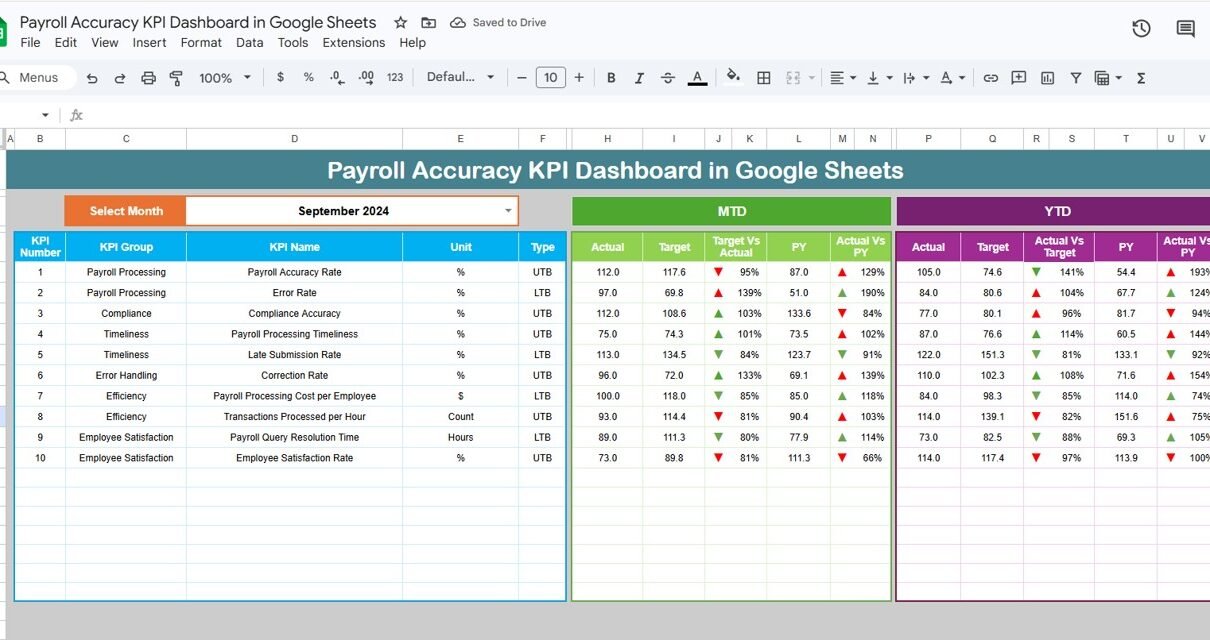Viewport: 1210px width, 640px height.
Task: Open the Format menu
Action: tap(201, 43)
